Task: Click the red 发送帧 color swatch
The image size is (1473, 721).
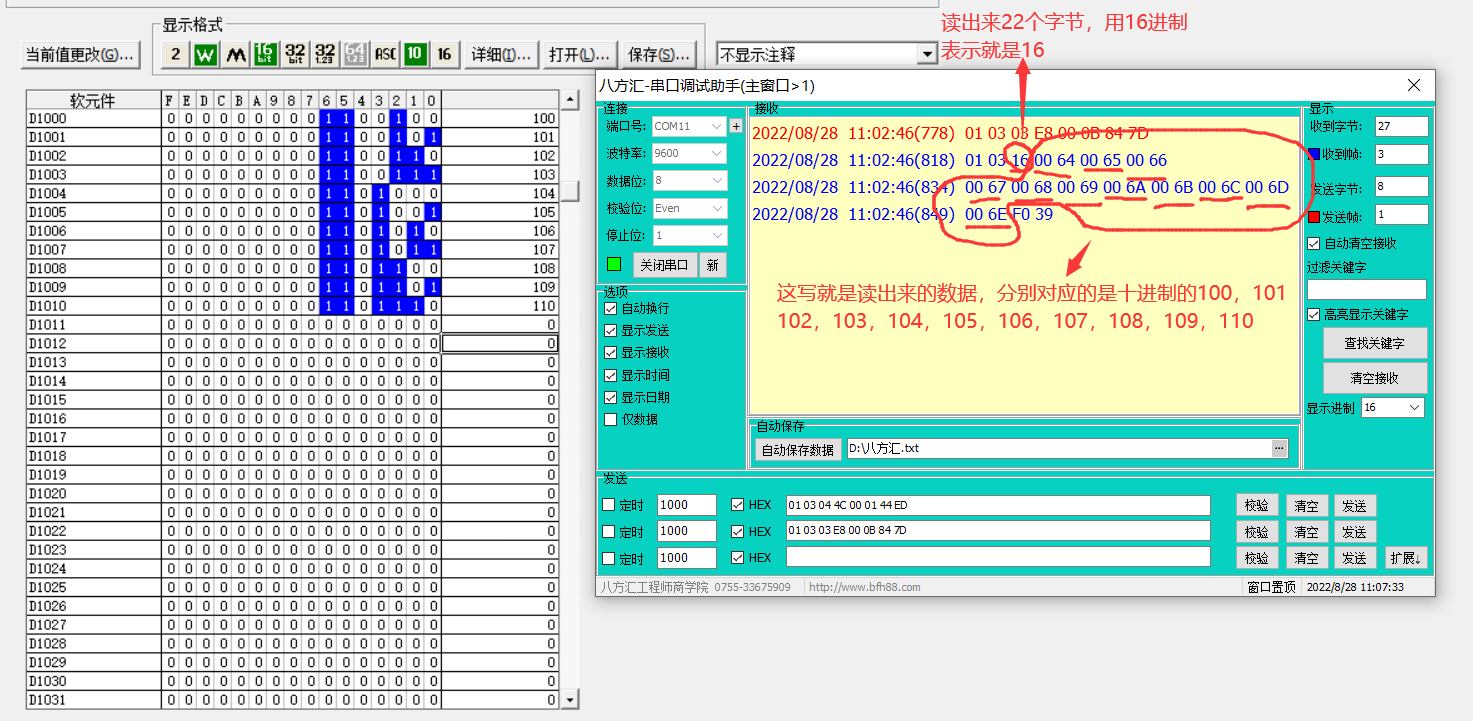Action: (x=1314, y=216)
